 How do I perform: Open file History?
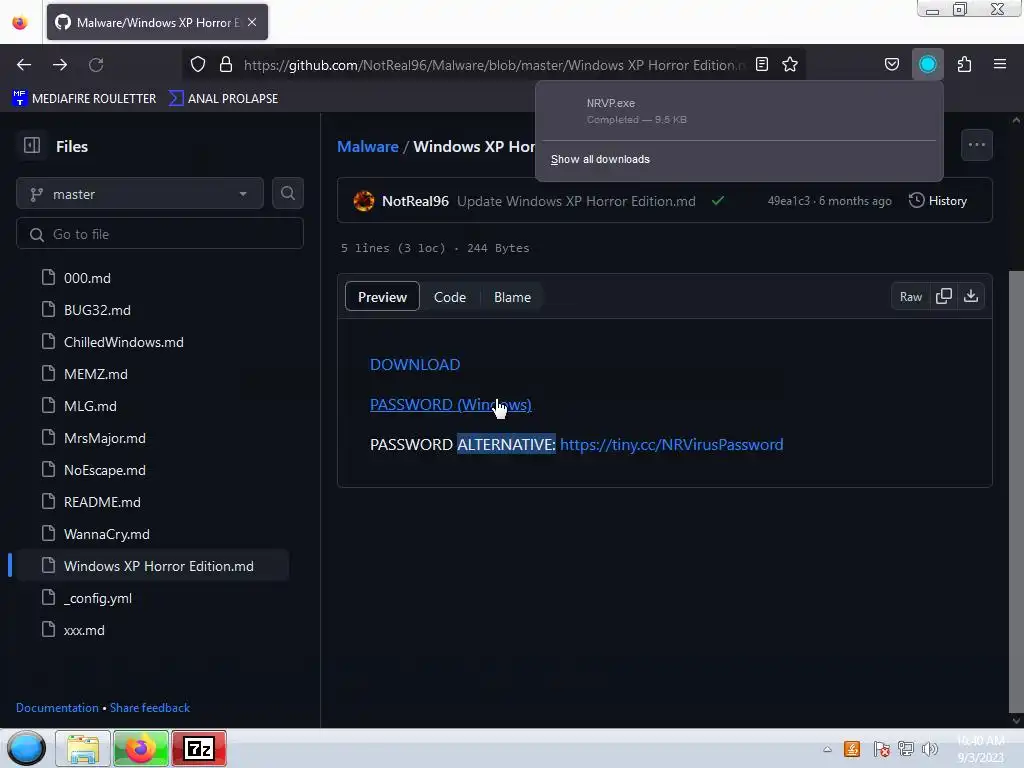(x=938, y=200)
